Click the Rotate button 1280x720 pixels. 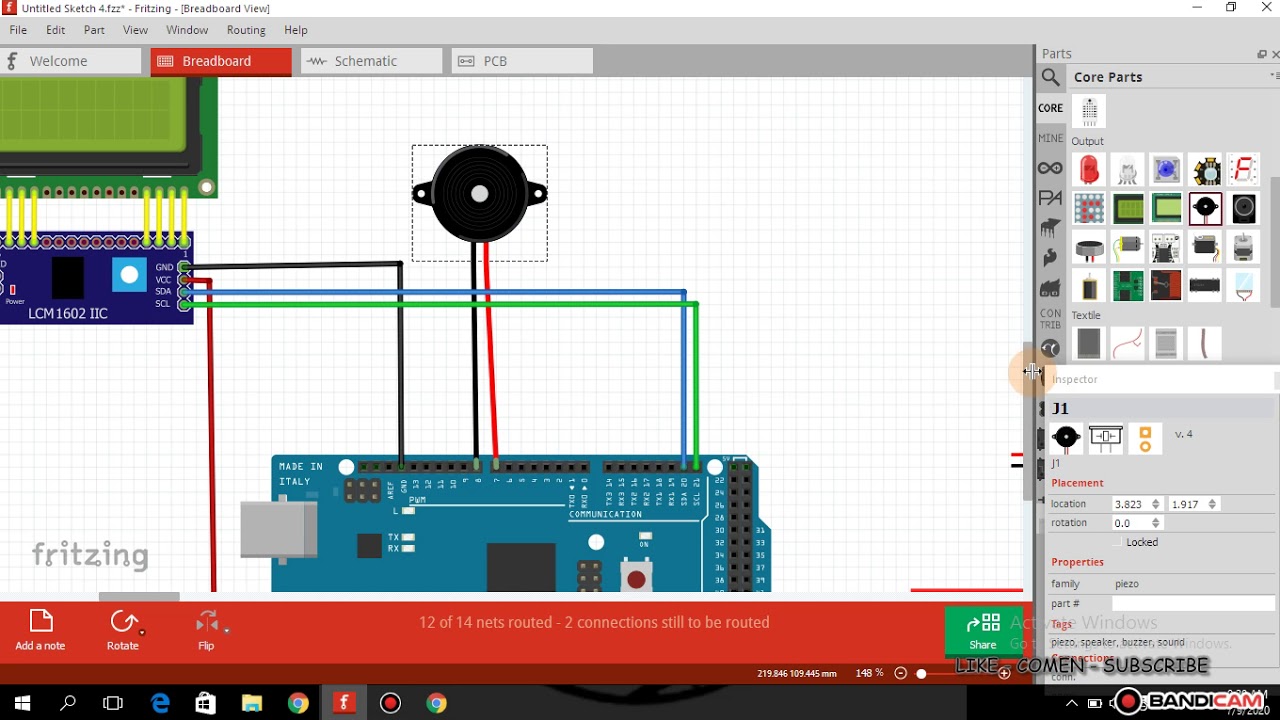tap(123, 630)
